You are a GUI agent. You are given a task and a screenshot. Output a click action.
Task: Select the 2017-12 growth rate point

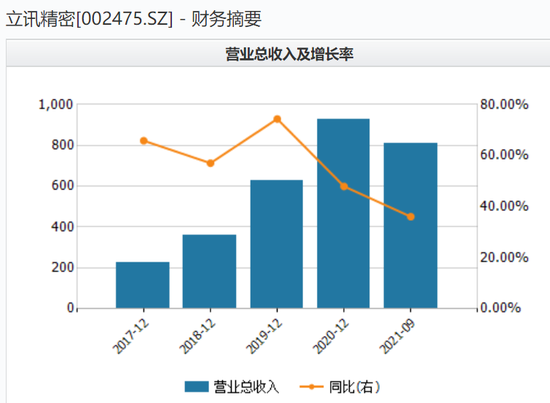coord(143,141)
